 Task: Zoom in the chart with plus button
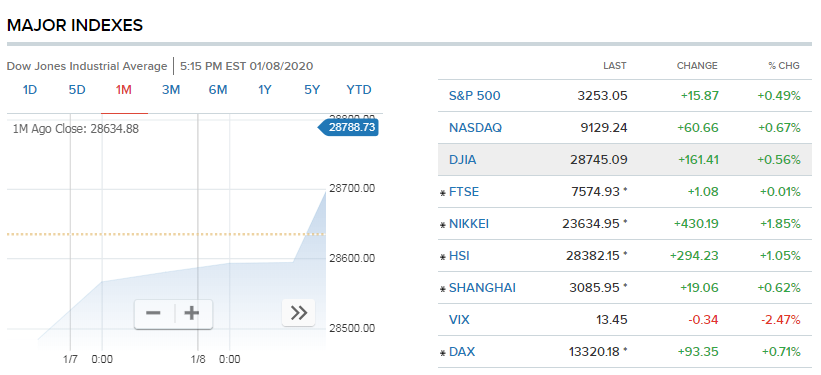coord(192,313)
